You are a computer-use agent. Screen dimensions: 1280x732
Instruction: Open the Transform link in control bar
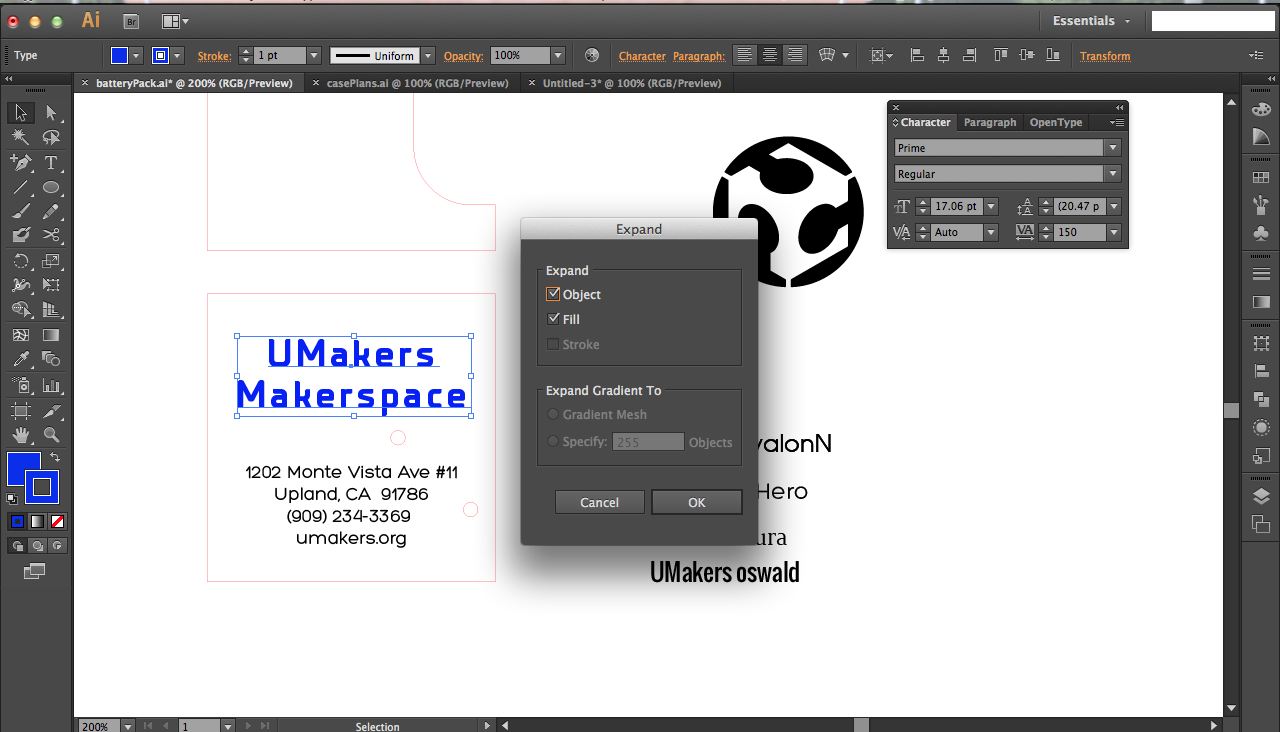(x=1105, y=56)
